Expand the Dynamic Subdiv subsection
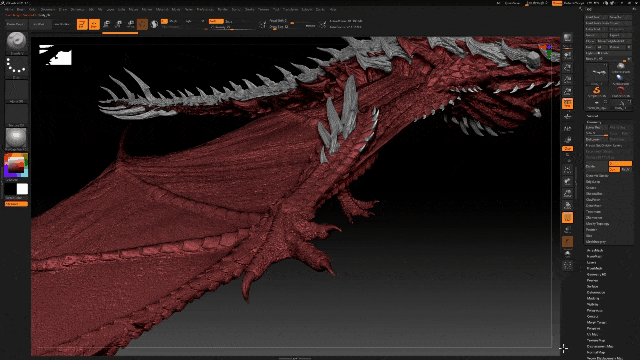 click(597, 176)
